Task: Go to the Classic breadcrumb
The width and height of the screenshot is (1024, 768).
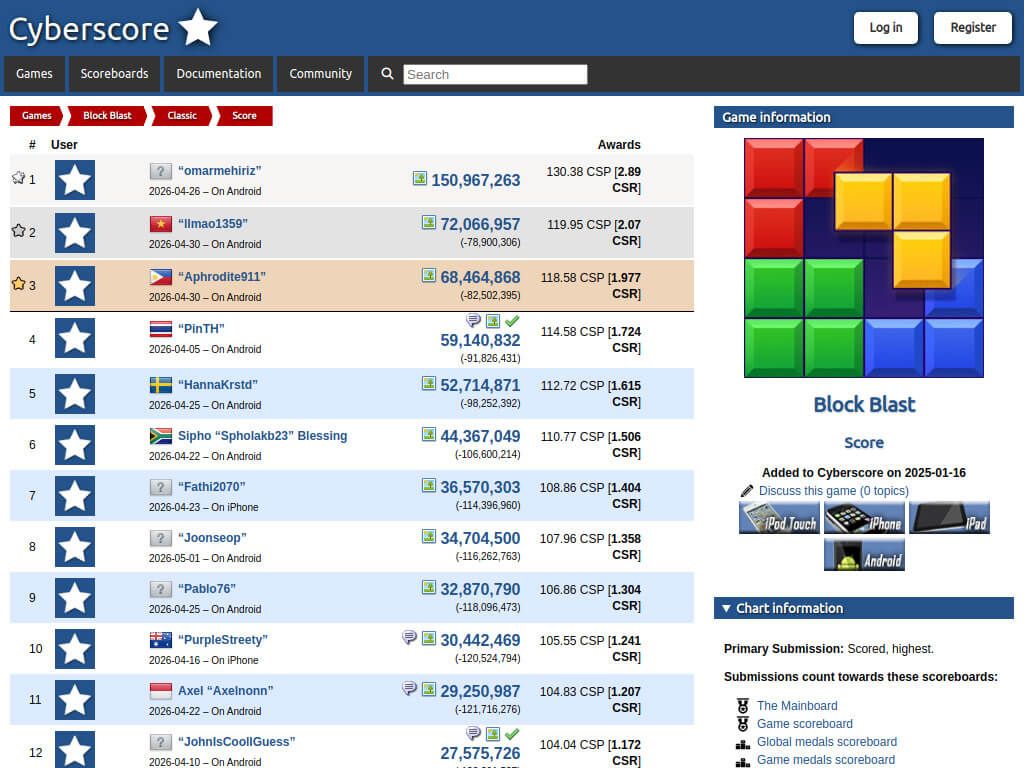Action: [182, 116]
